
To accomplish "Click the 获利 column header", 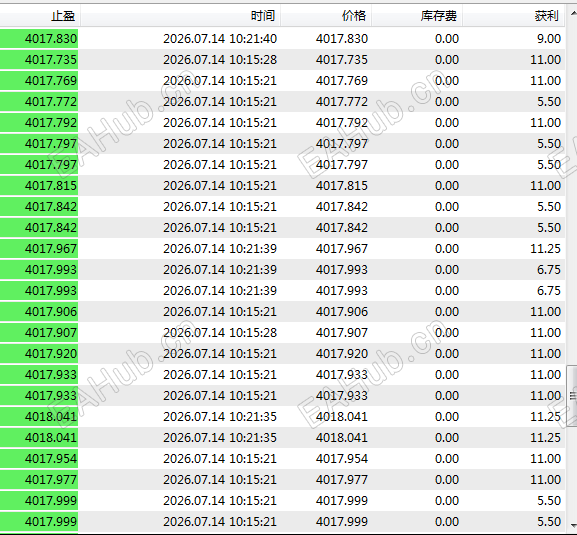I will pyautogui.click(x=513, y=16).
